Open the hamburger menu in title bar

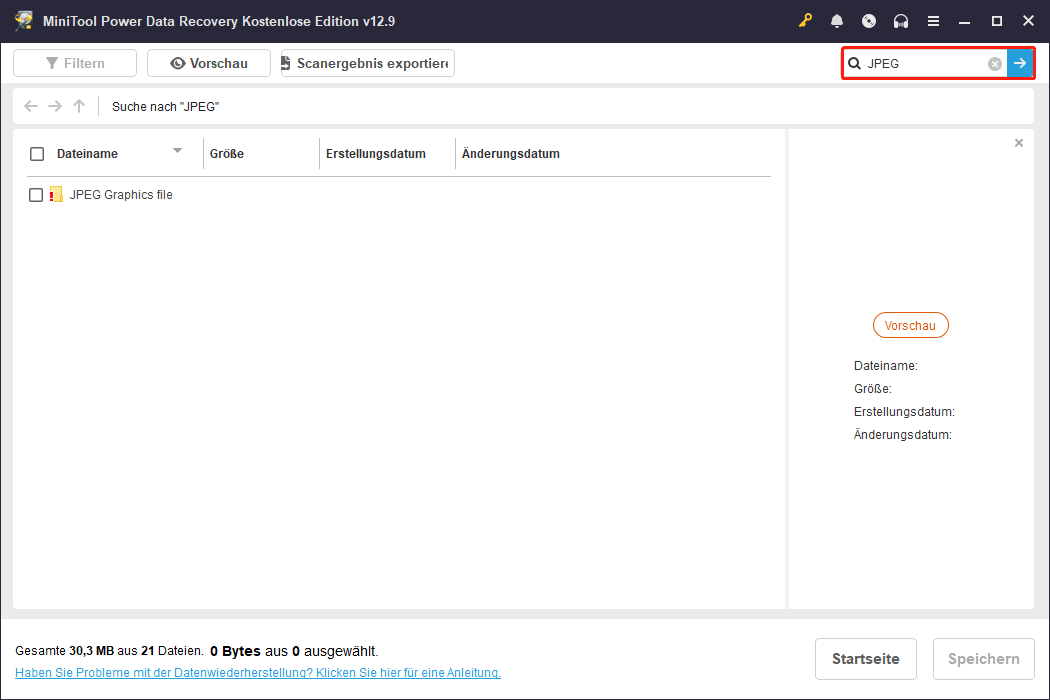pyautogui.click(x=933, y=21)
